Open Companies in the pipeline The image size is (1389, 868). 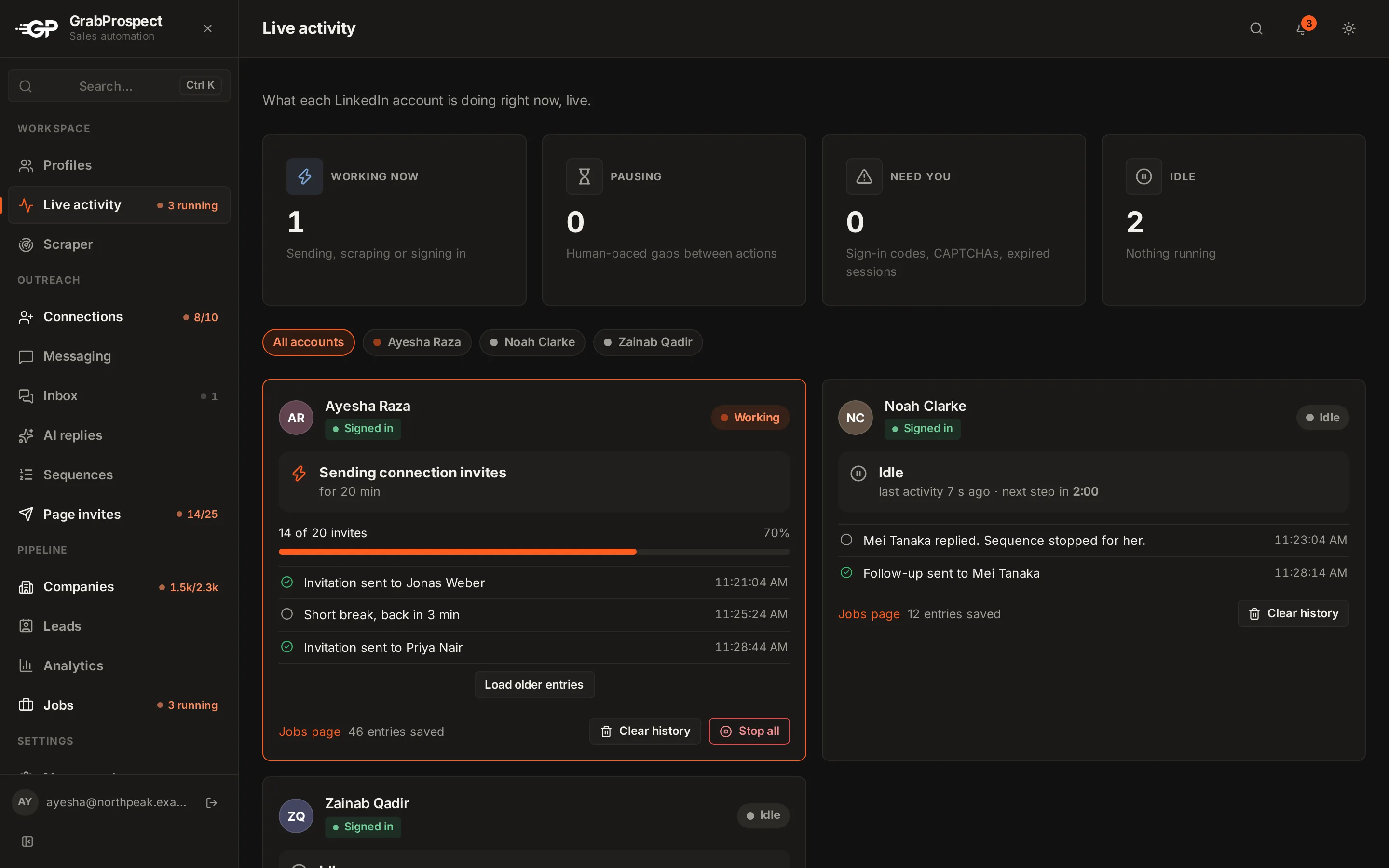coord(119,587)
